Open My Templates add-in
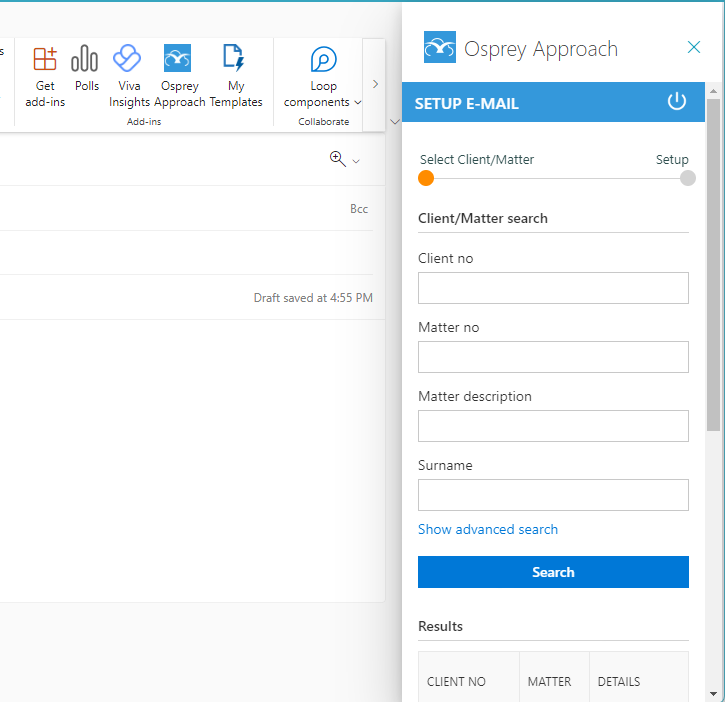This screenshot has width=725, height=702. [x=236, y=77]
